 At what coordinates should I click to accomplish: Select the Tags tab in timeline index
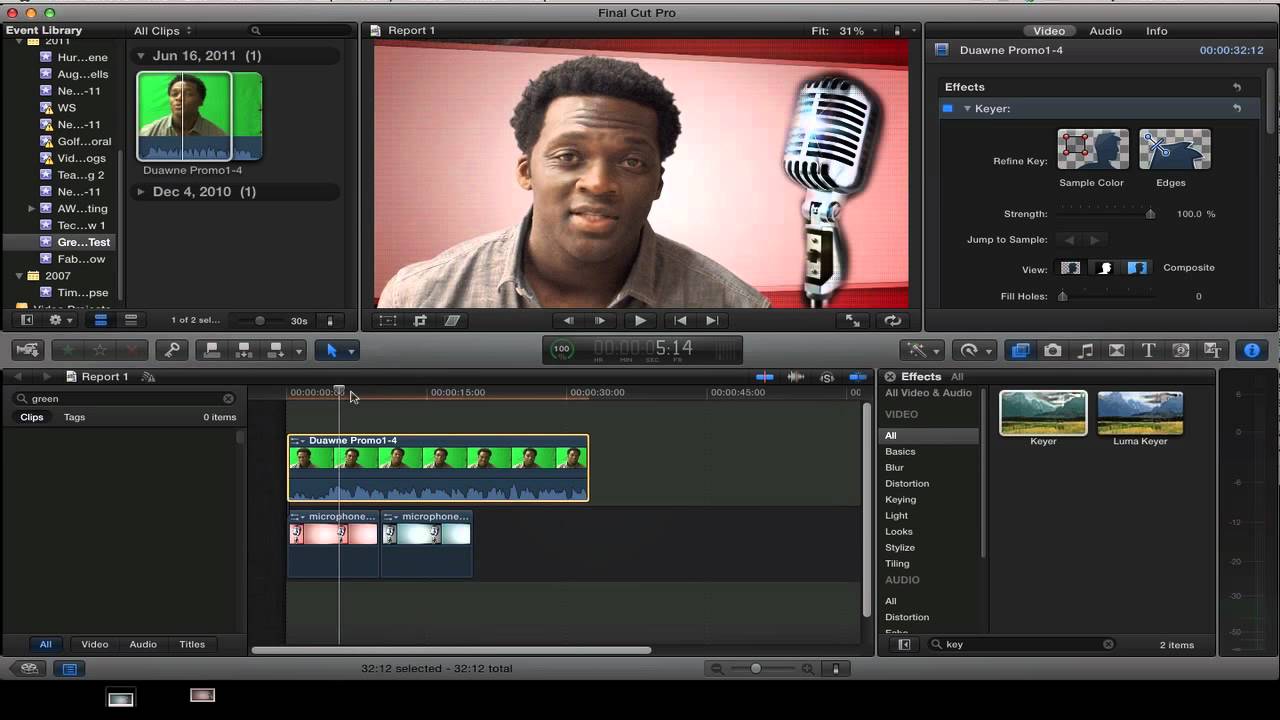[74, 417]
